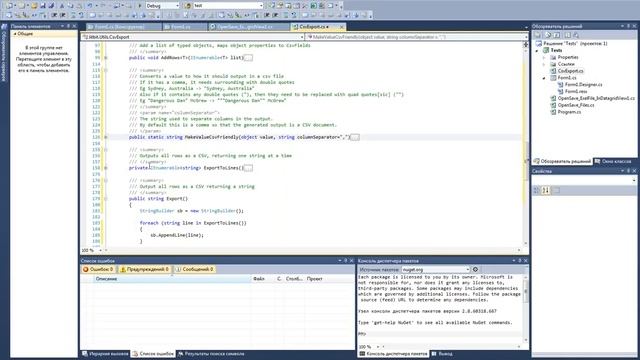This screenshot has width=640, height=360.
Task: Open the nuget.org package source dropdown
Action: tap(467, 270)
